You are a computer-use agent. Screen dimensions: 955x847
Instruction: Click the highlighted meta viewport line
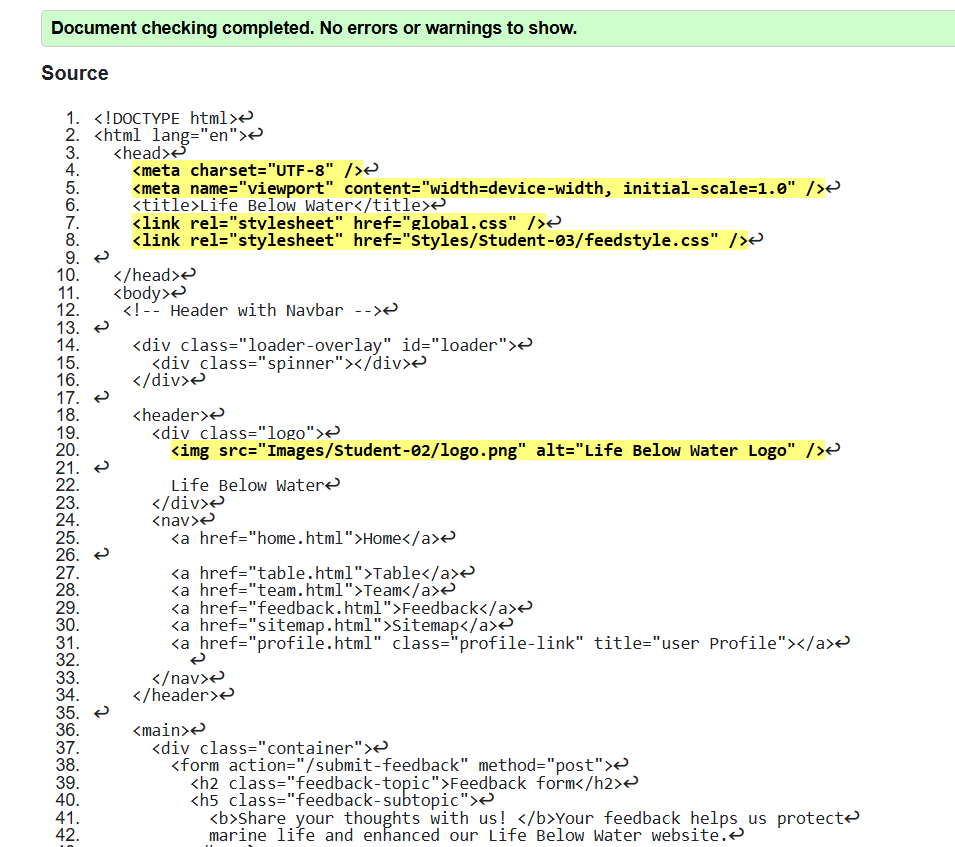(x=478, y=188)
